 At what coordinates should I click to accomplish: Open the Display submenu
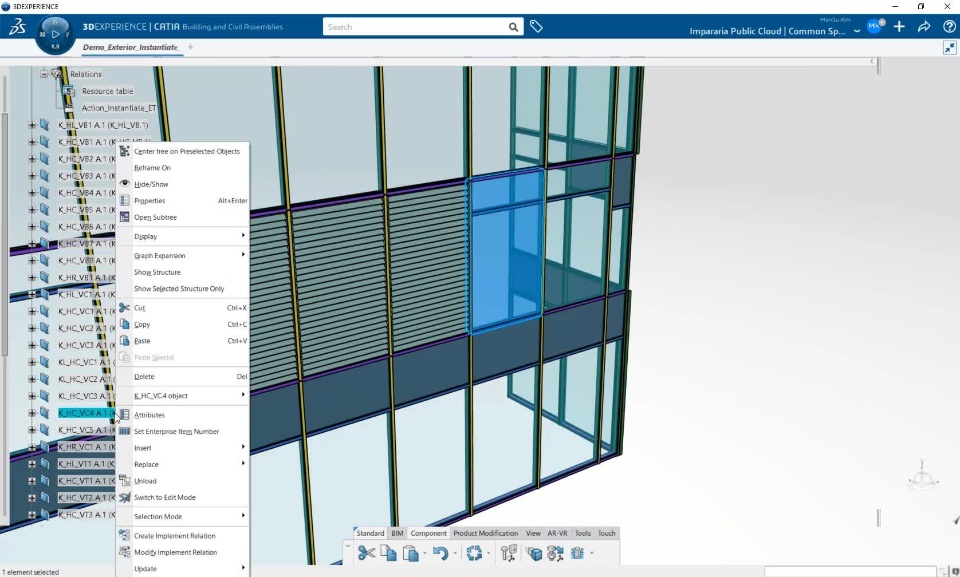tap(182, 236)
